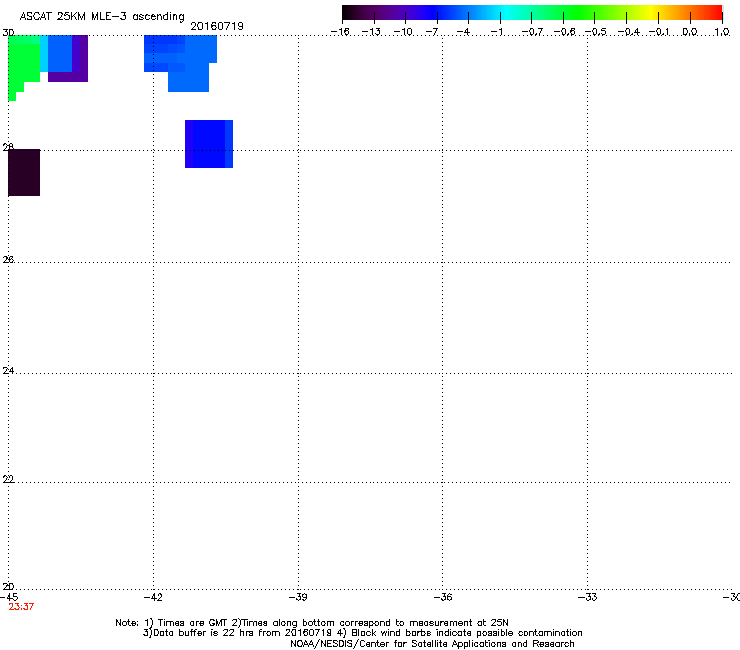Click the color bar label "0.0"
740x650 pixels.
(690, 32)
